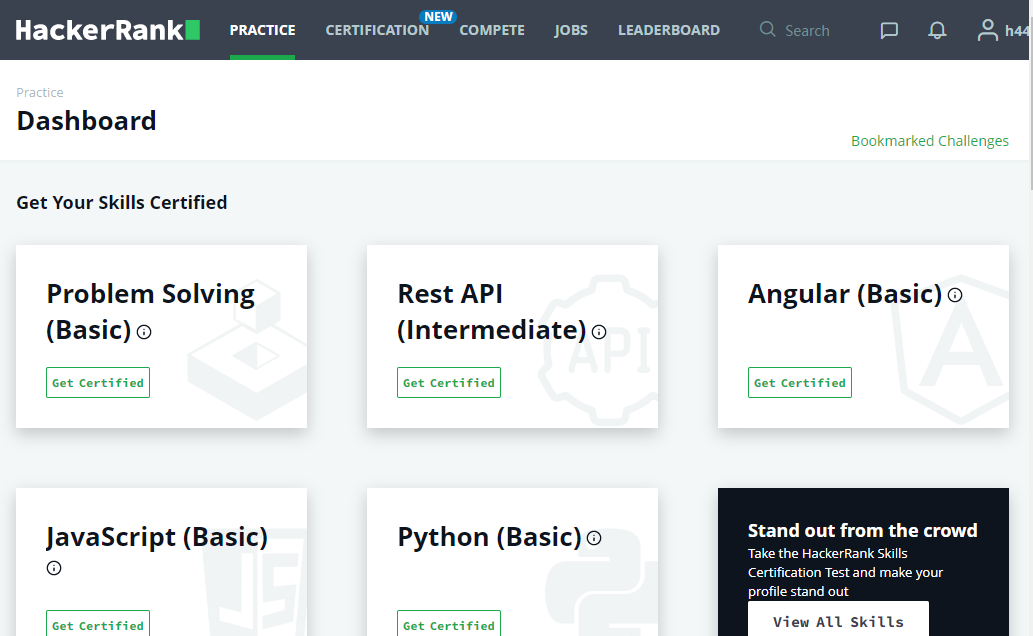Switch to the Certification tab
The image size is (1033, 636).
(377, 30)
